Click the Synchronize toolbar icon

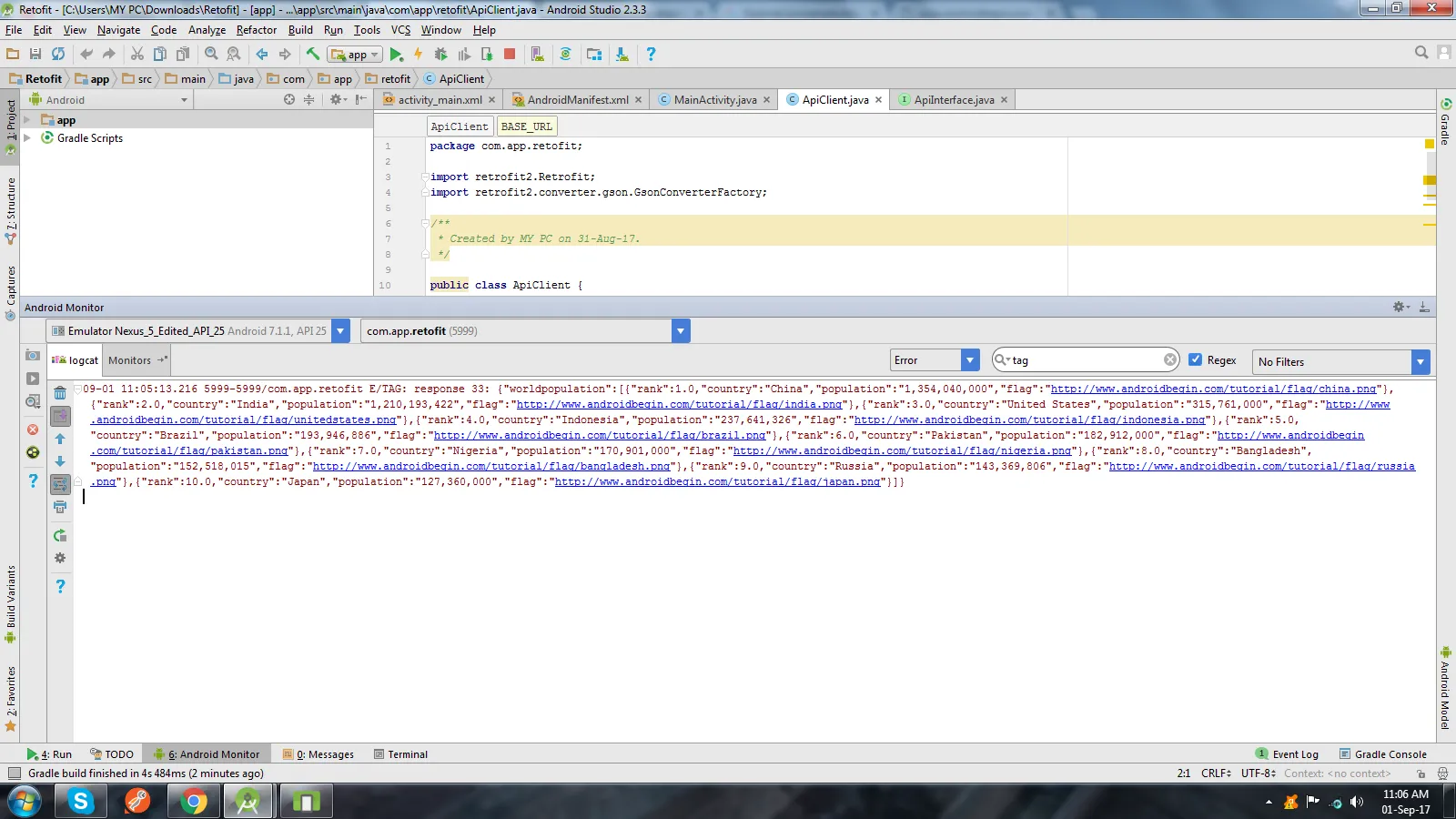(x=58, y=55)
